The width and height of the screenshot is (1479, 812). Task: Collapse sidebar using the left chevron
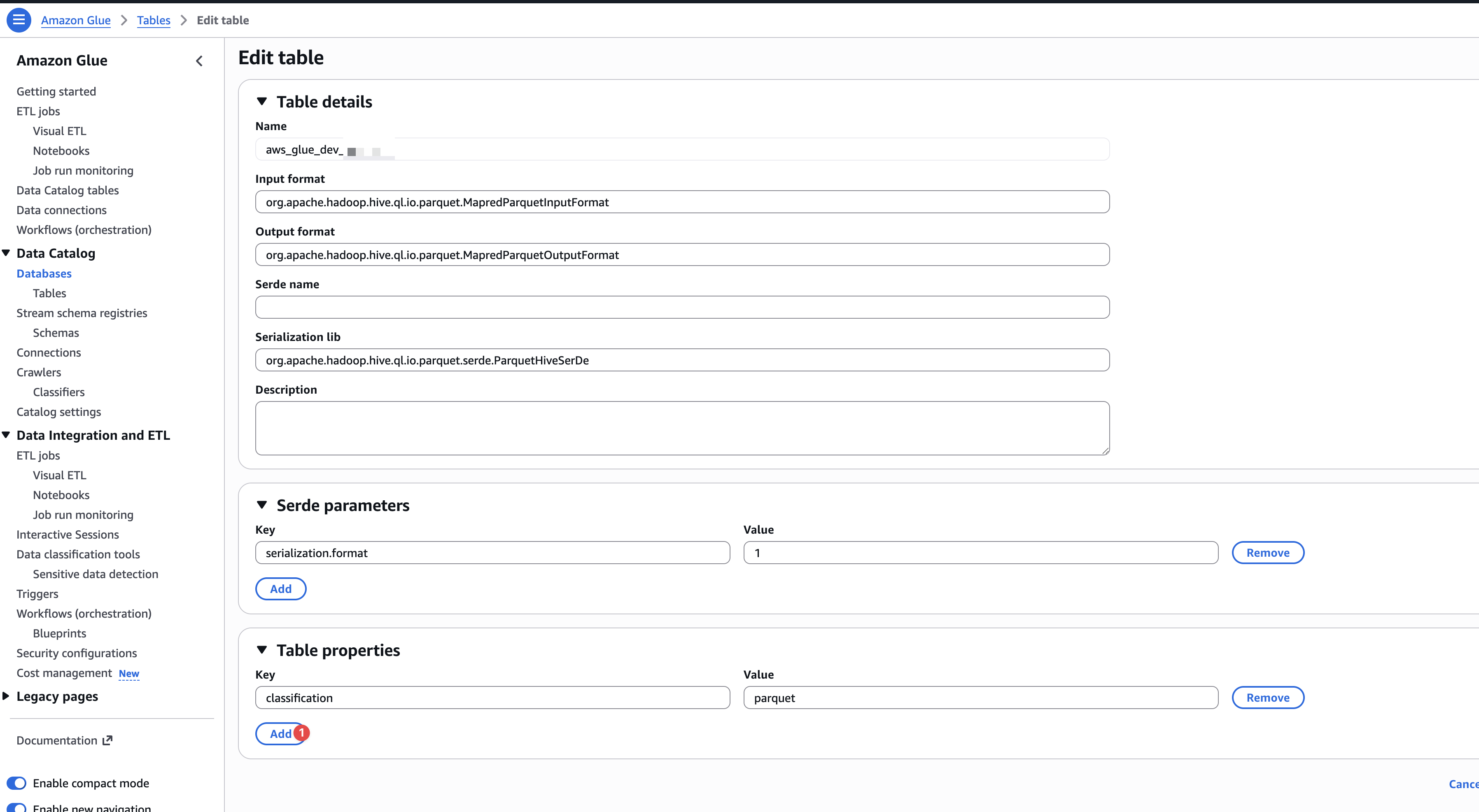(199, 61)
